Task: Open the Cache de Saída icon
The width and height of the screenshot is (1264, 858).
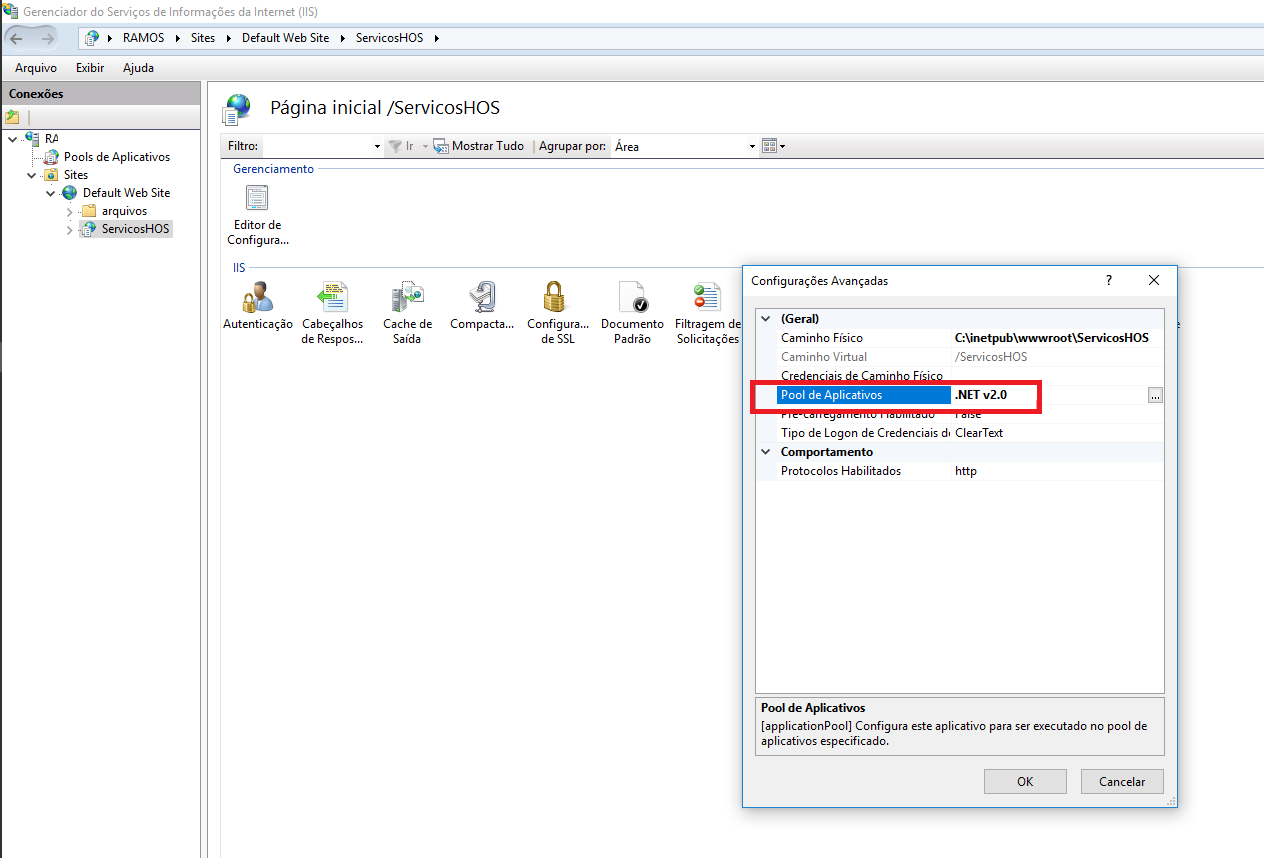Action: coord(407,298)
